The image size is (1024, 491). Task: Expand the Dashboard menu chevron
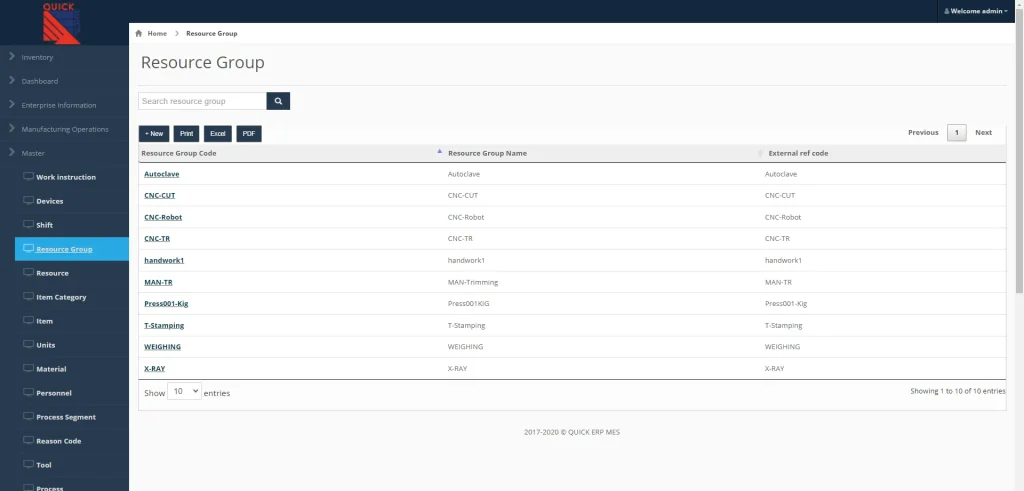[12, 81]
